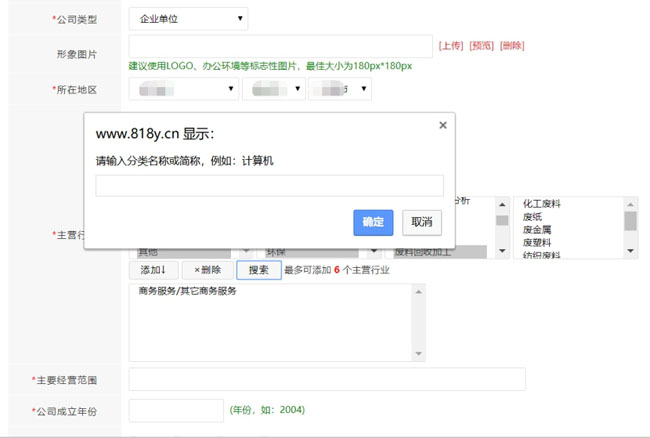Click the 取消 button in the dialog
650x438 pixels.
point(422,222)
